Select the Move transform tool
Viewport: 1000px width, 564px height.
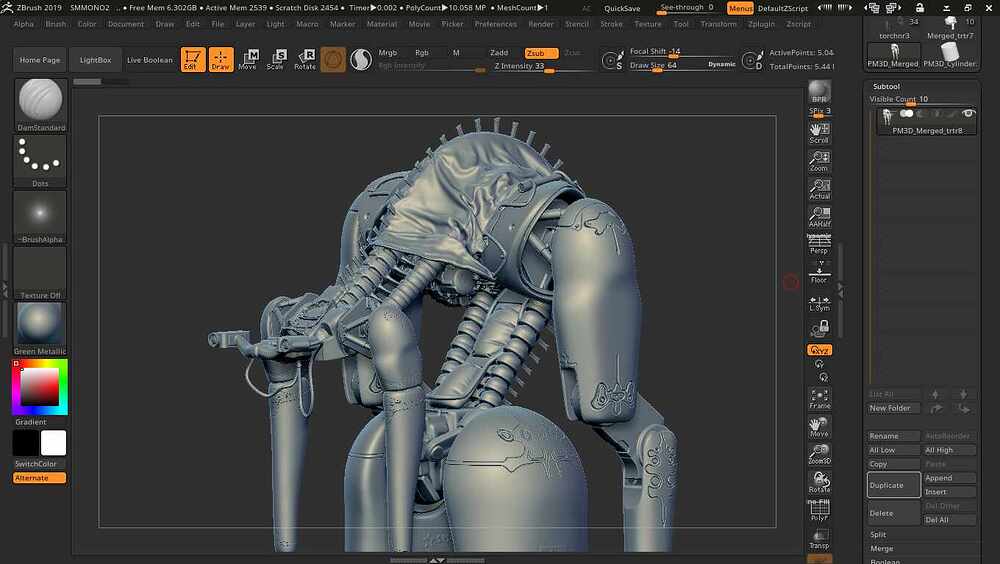coord(247,59)
